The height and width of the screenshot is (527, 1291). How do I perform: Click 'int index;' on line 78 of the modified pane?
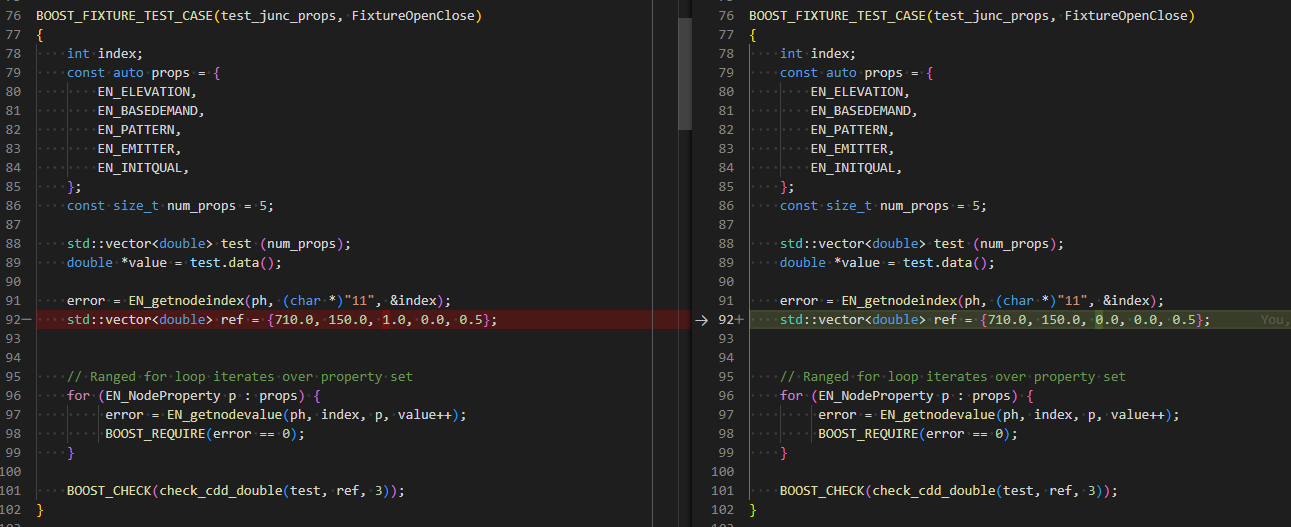pyautogui.click(x=818, y=54)
